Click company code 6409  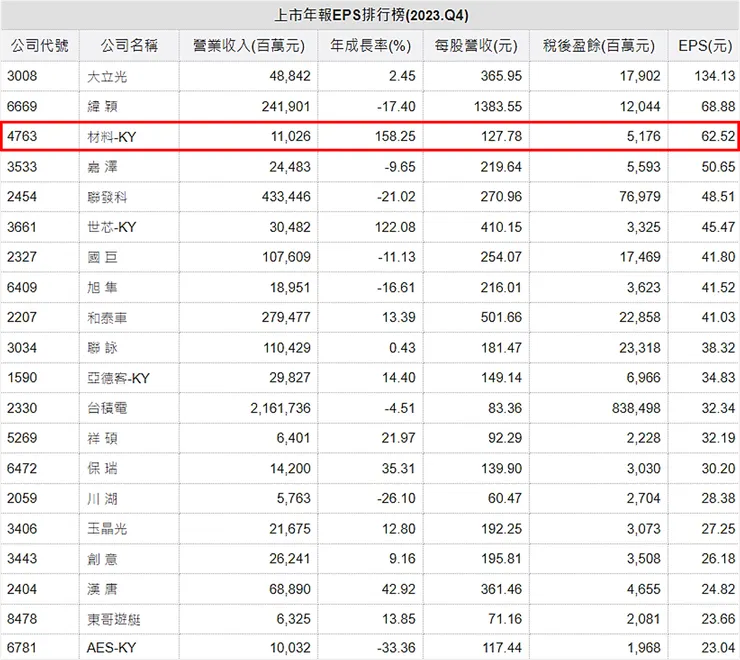[22, 287]
